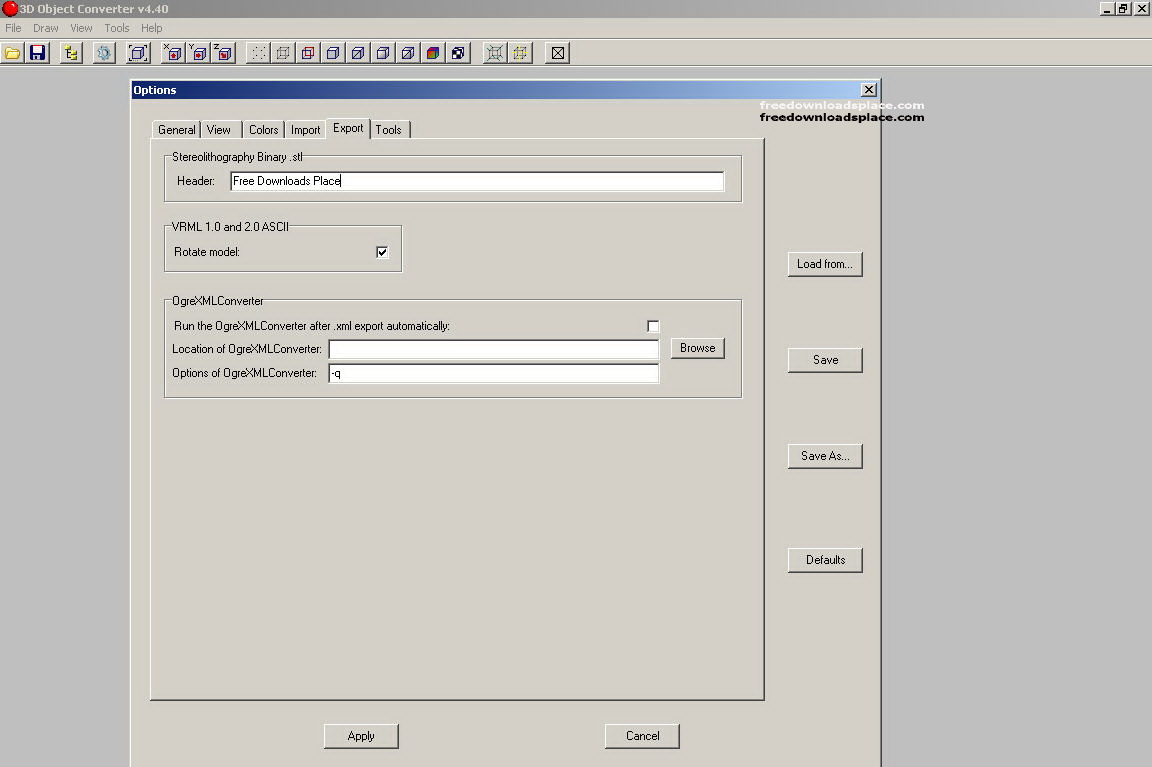Browse for OgreXMLConverter location
1152x767 pixels.
click(x=697, y=348)
